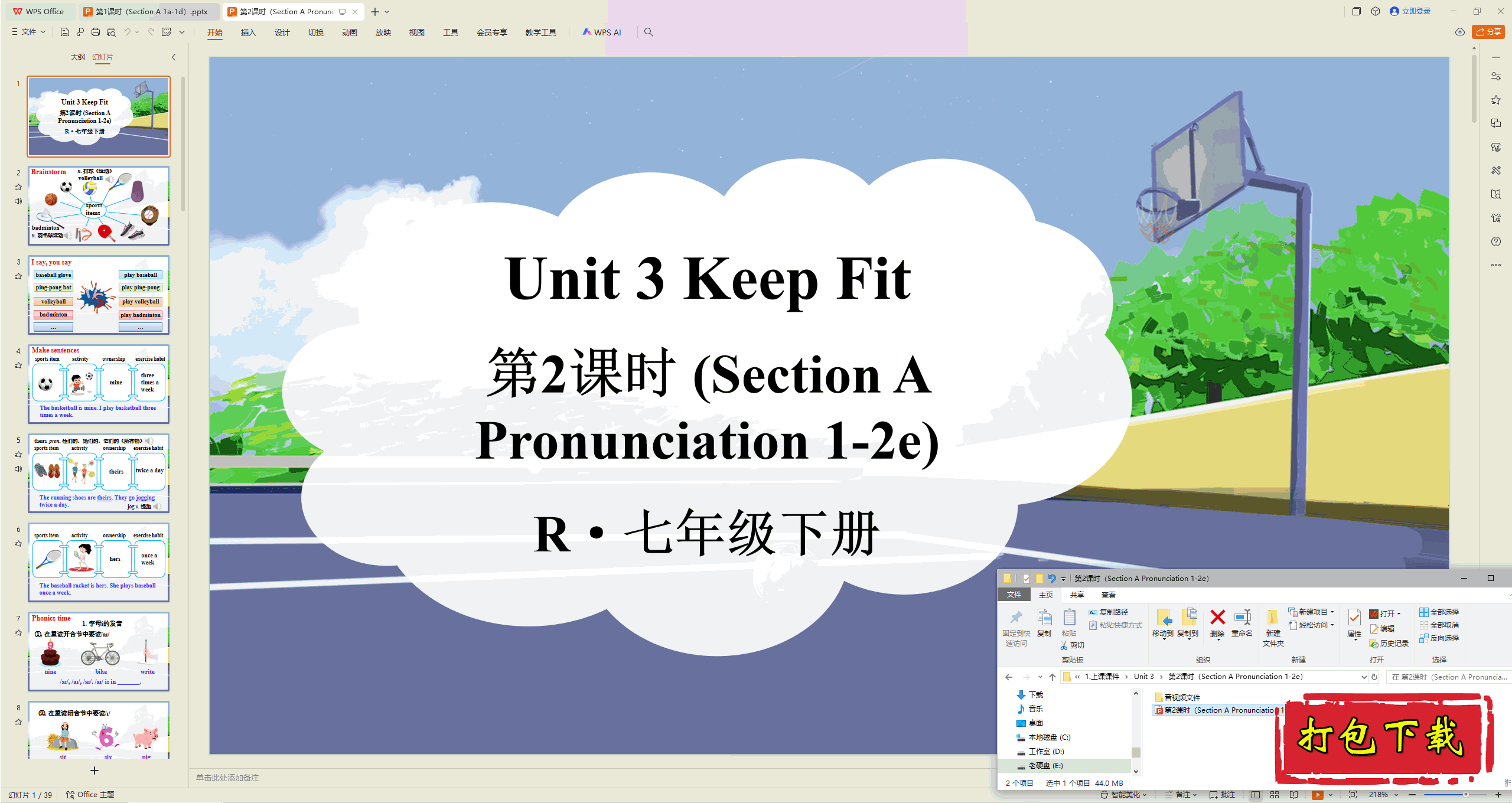Expand the quick access toolbar dropdown arrow
Image resolution: width=1512 pixels, height=803 pixels.
[182, 32]
